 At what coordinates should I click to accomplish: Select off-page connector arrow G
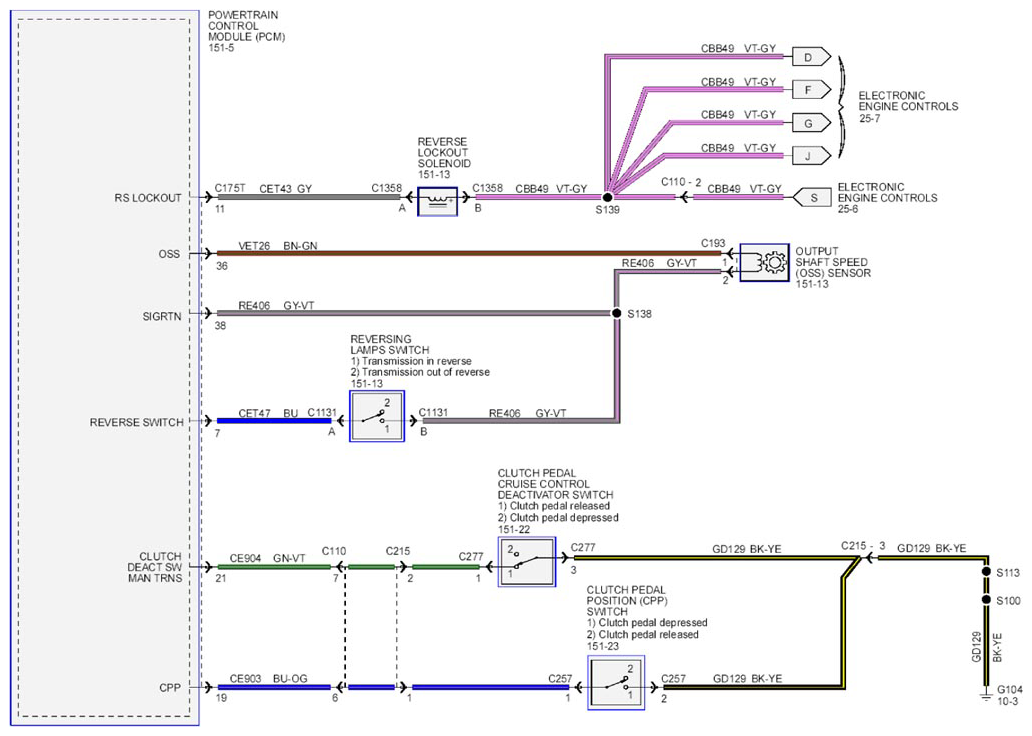pos(811,123)
